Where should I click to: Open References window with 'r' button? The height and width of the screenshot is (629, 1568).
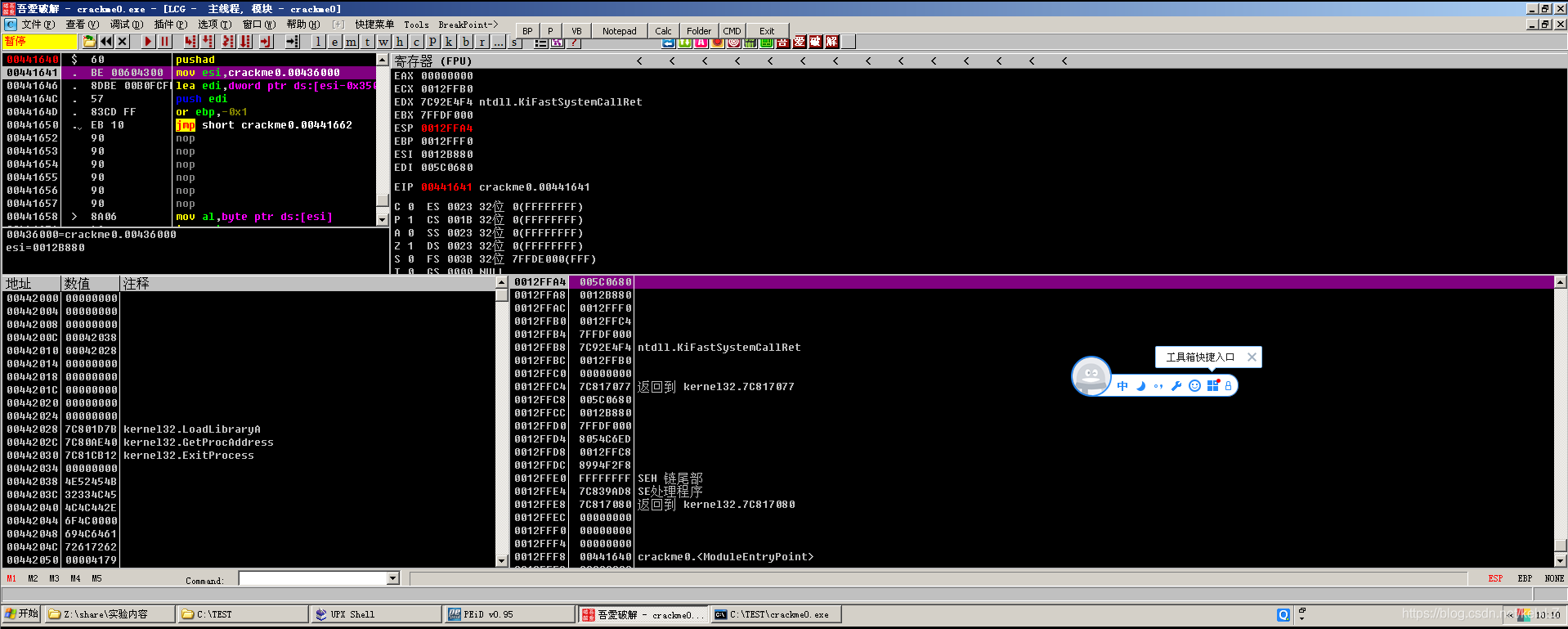[x=482, y=42]
